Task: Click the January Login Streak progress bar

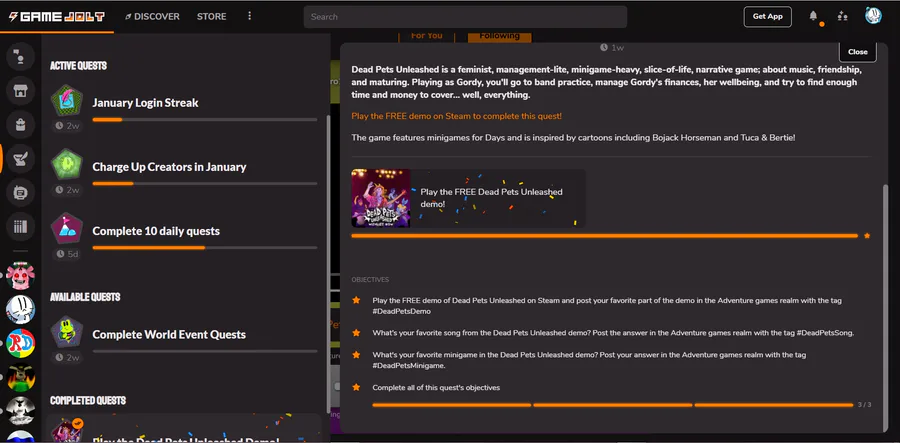Action: click(205, 119)
